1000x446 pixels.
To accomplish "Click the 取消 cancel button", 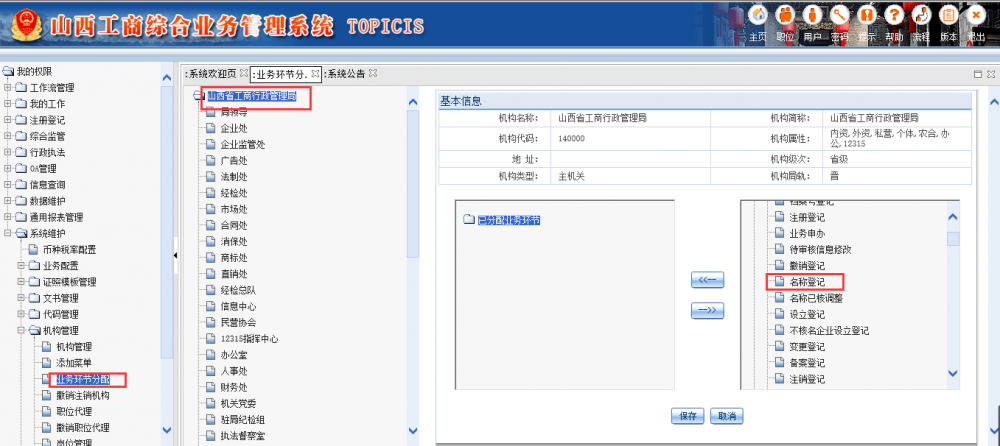I will coord(726,416).
